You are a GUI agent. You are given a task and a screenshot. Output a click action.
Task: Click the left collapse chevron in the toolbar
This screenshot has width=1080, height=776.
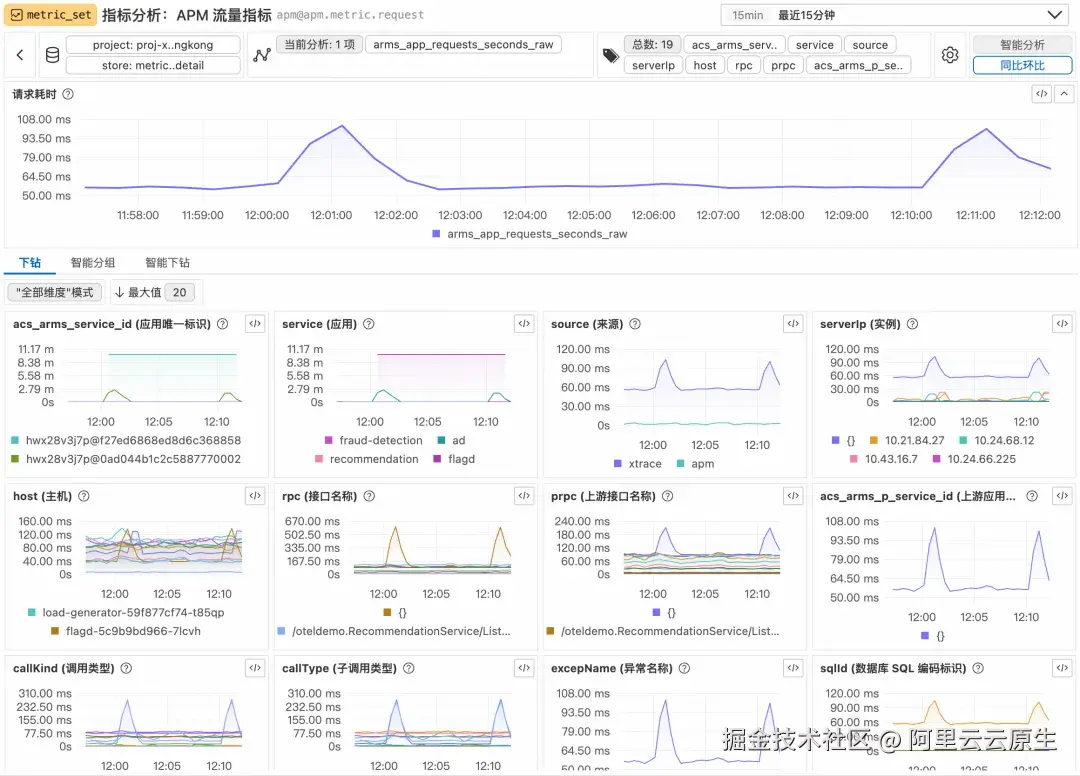18,54
